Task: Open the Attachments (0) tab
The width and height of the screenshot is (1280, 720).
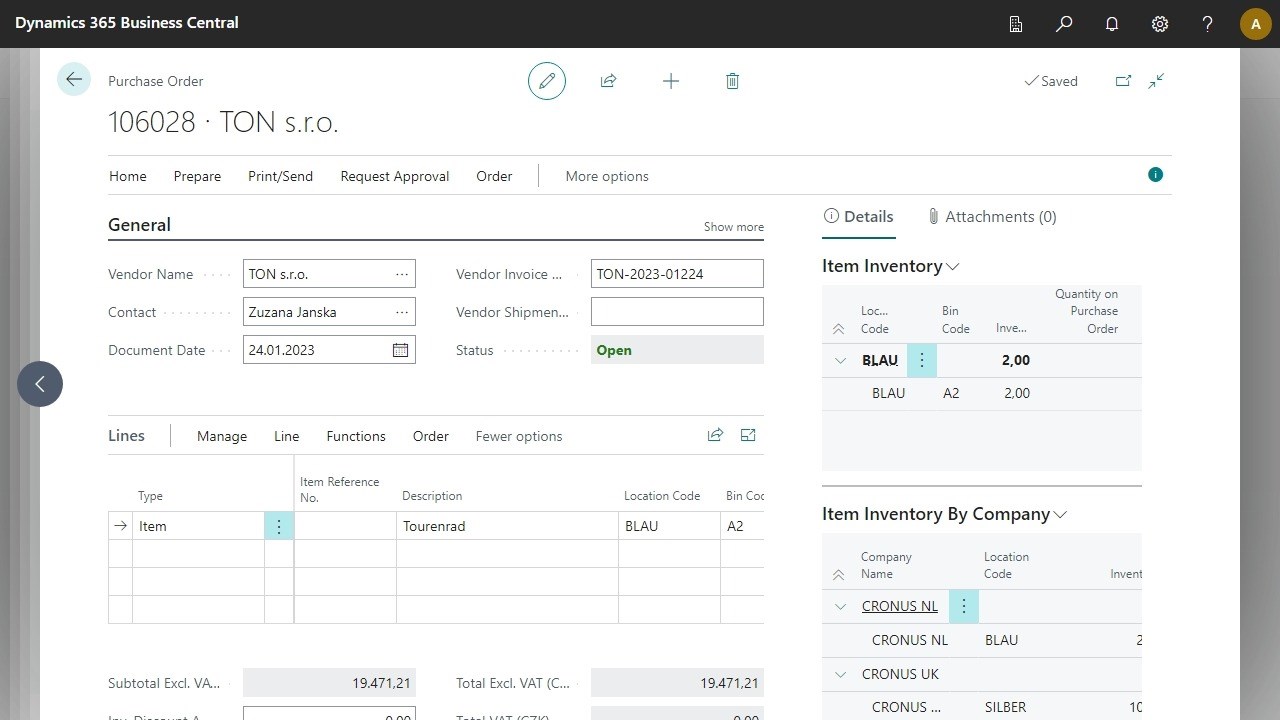Action: 992,216
